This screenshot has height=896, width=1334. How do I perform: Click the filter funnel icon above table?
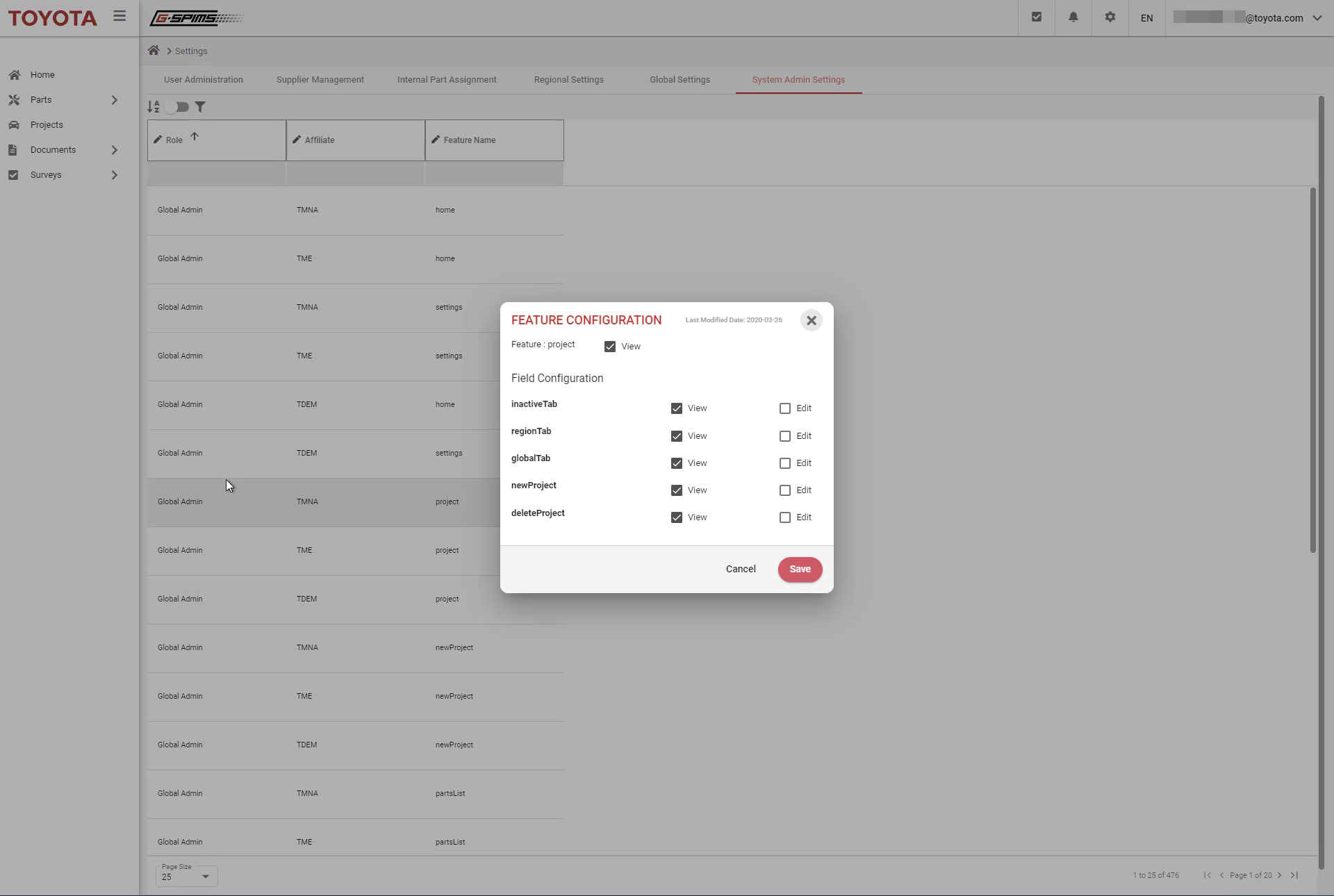pyautogui.click(x=200, y=107)
